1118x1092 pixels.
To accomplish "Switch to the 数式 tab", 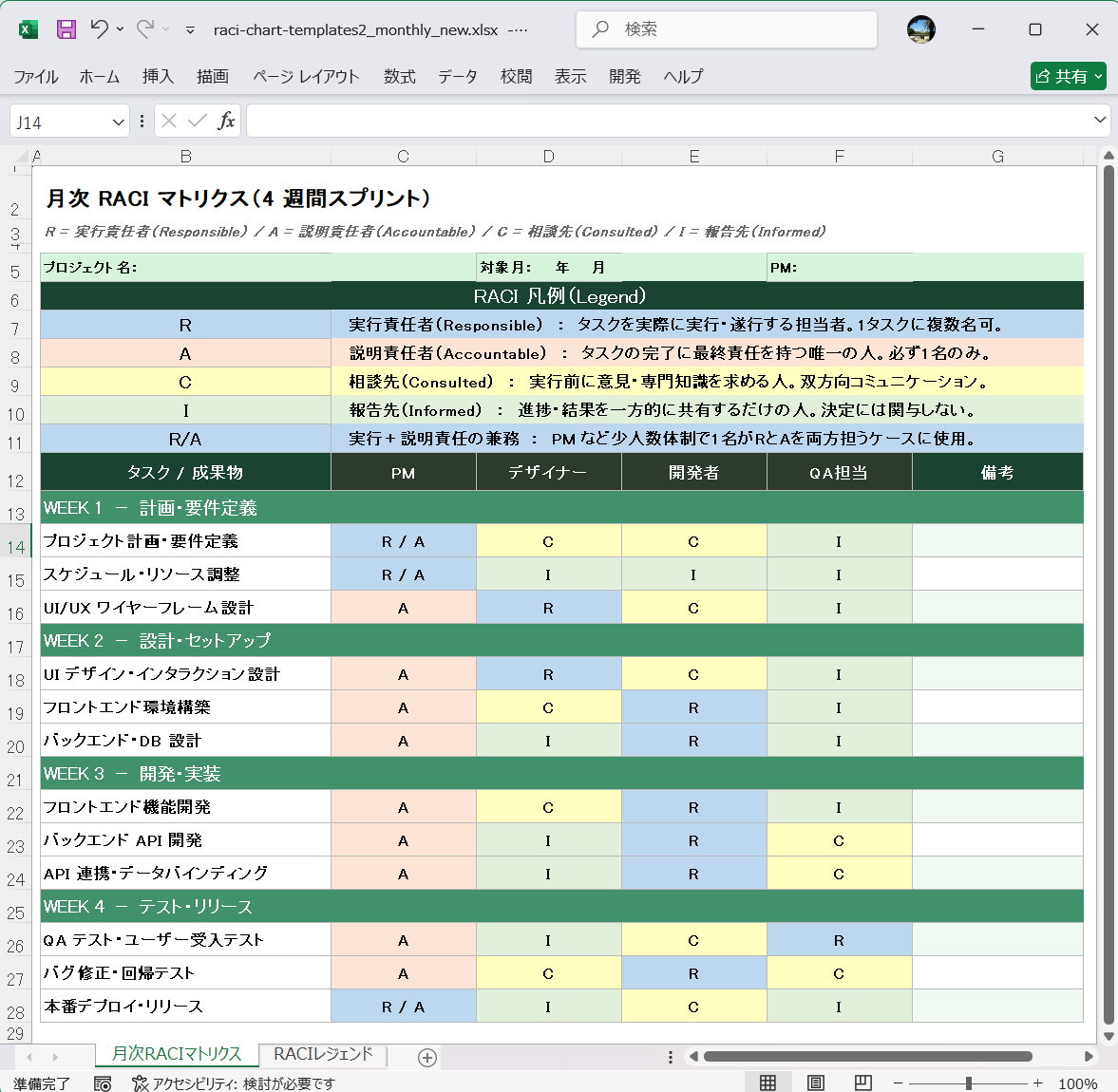I will pyautogui.click(x=399, y=76).
